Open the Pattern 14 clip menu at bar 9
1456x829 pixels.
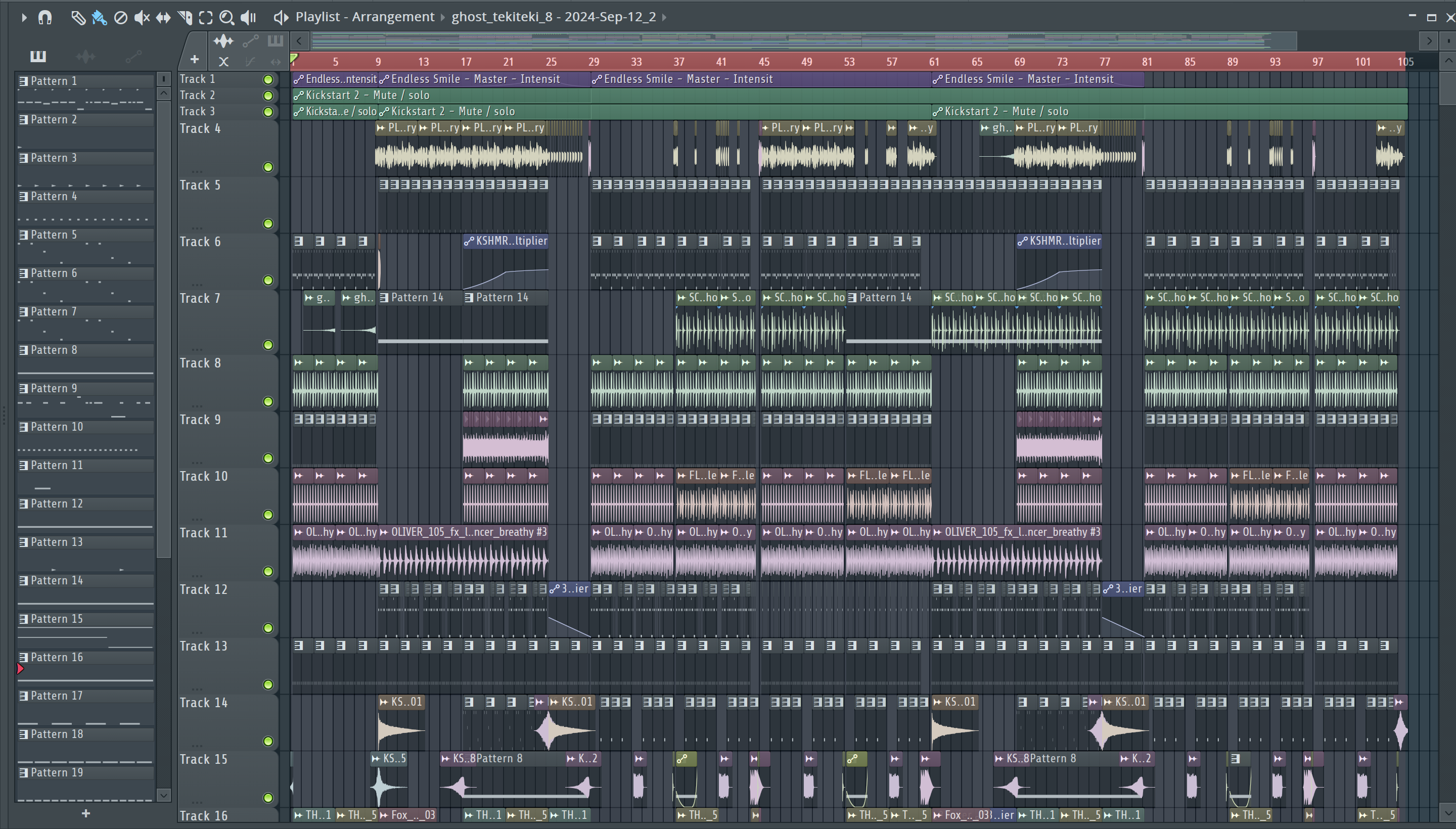[384, 297]
